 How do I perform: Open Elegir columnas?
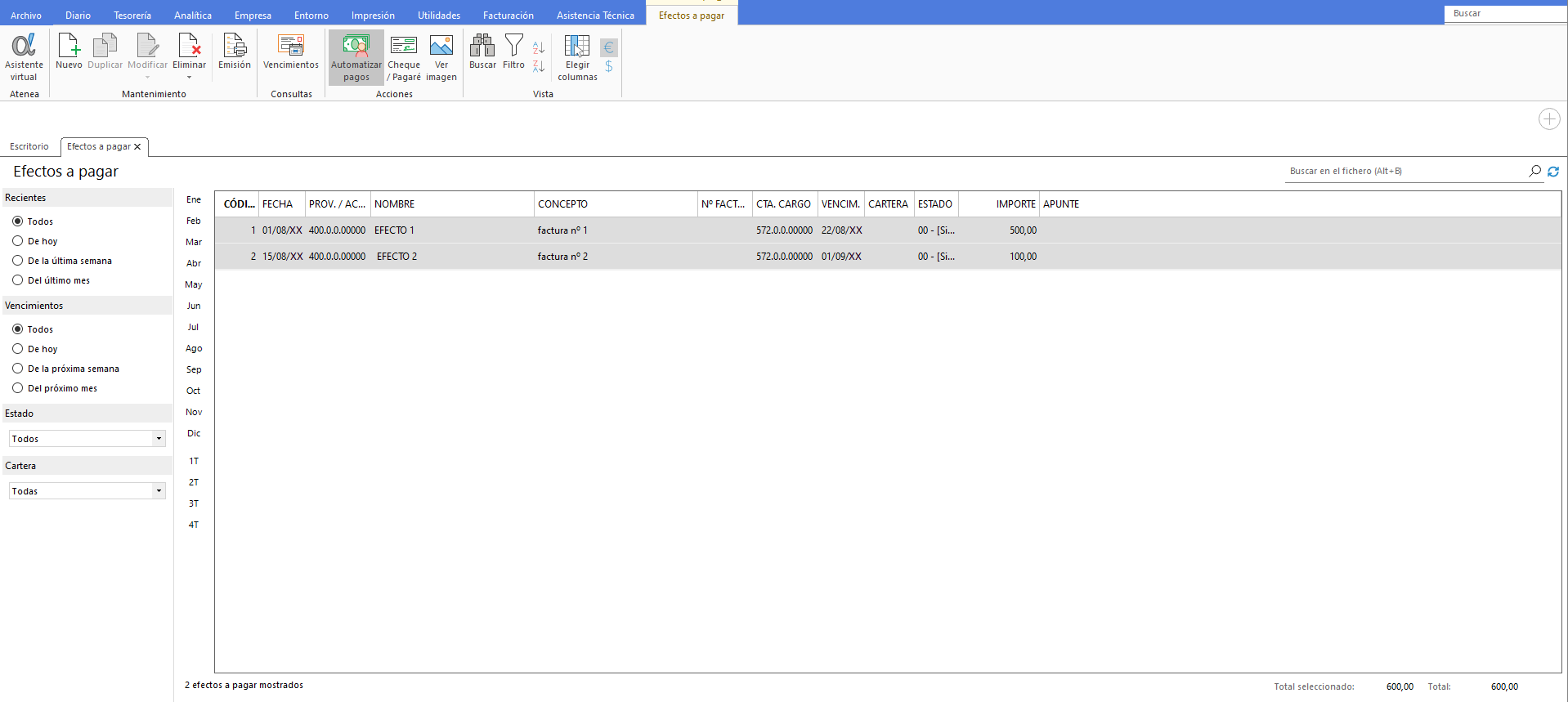pyautogui.click(x=577, y=57)
